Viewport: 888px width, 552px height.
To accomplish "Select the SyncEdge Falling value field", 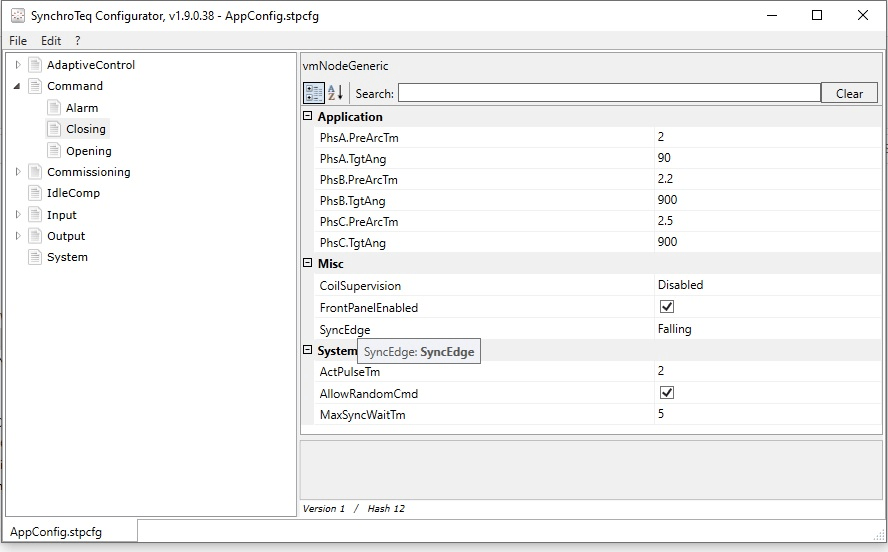I will (x=765, y=329).
